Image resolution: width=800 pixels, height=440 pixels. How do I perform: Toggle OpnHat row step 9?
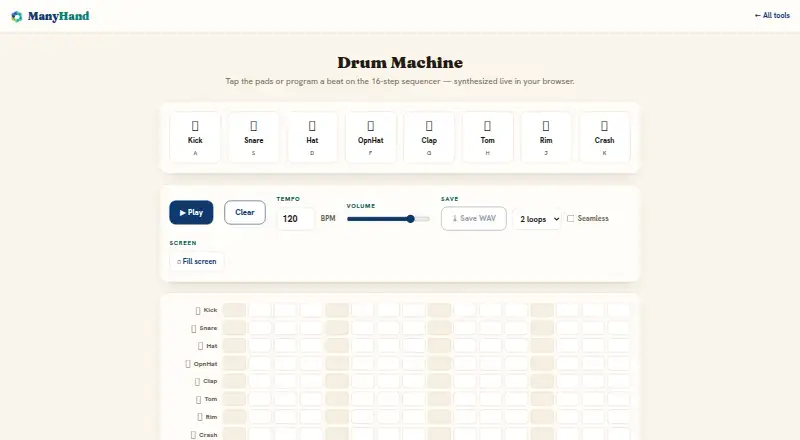pyautogui.click(x=439, y=363)
